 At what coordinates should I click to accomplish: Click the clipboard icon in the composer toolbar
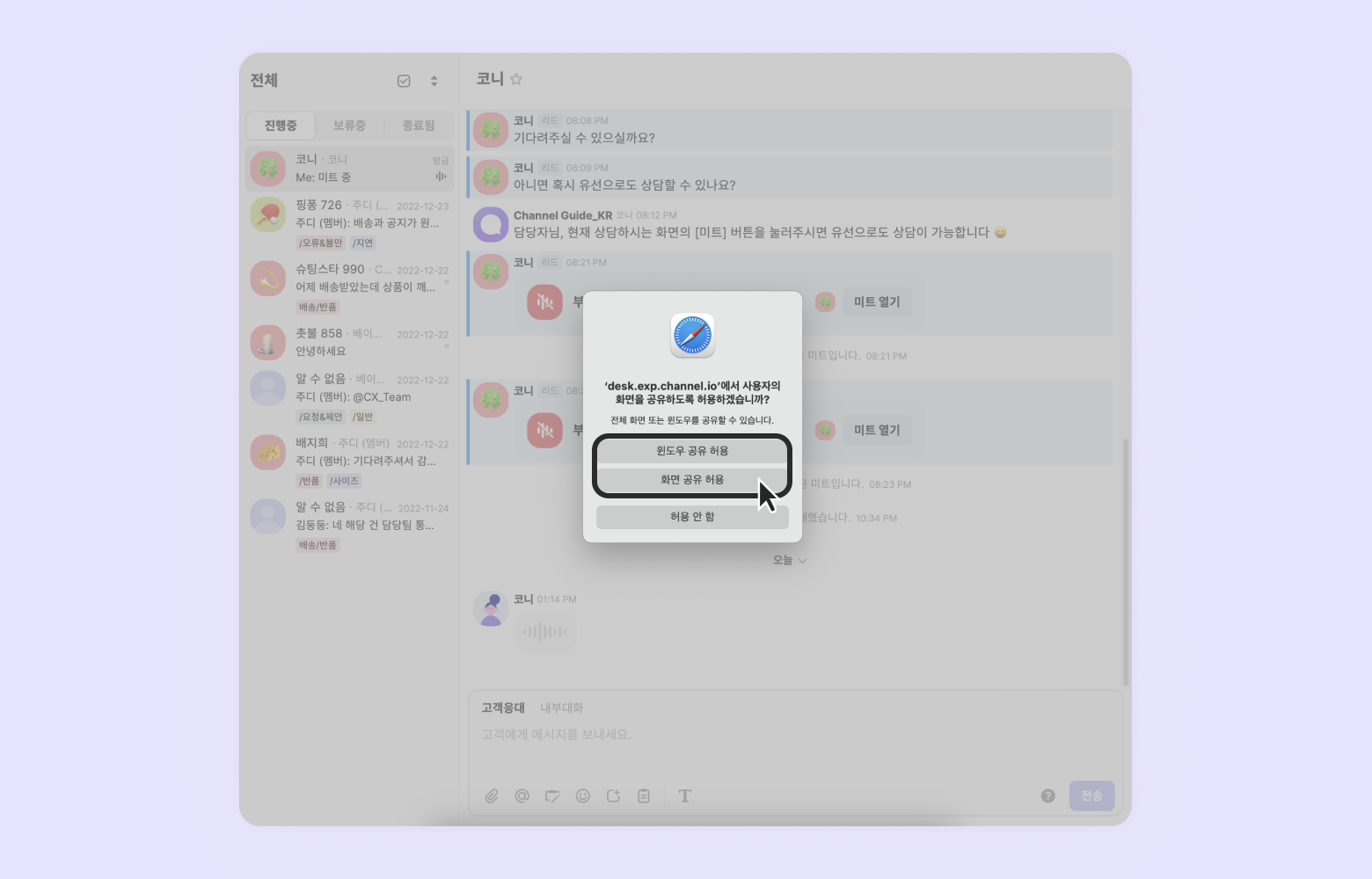click(x=644, y=796)
